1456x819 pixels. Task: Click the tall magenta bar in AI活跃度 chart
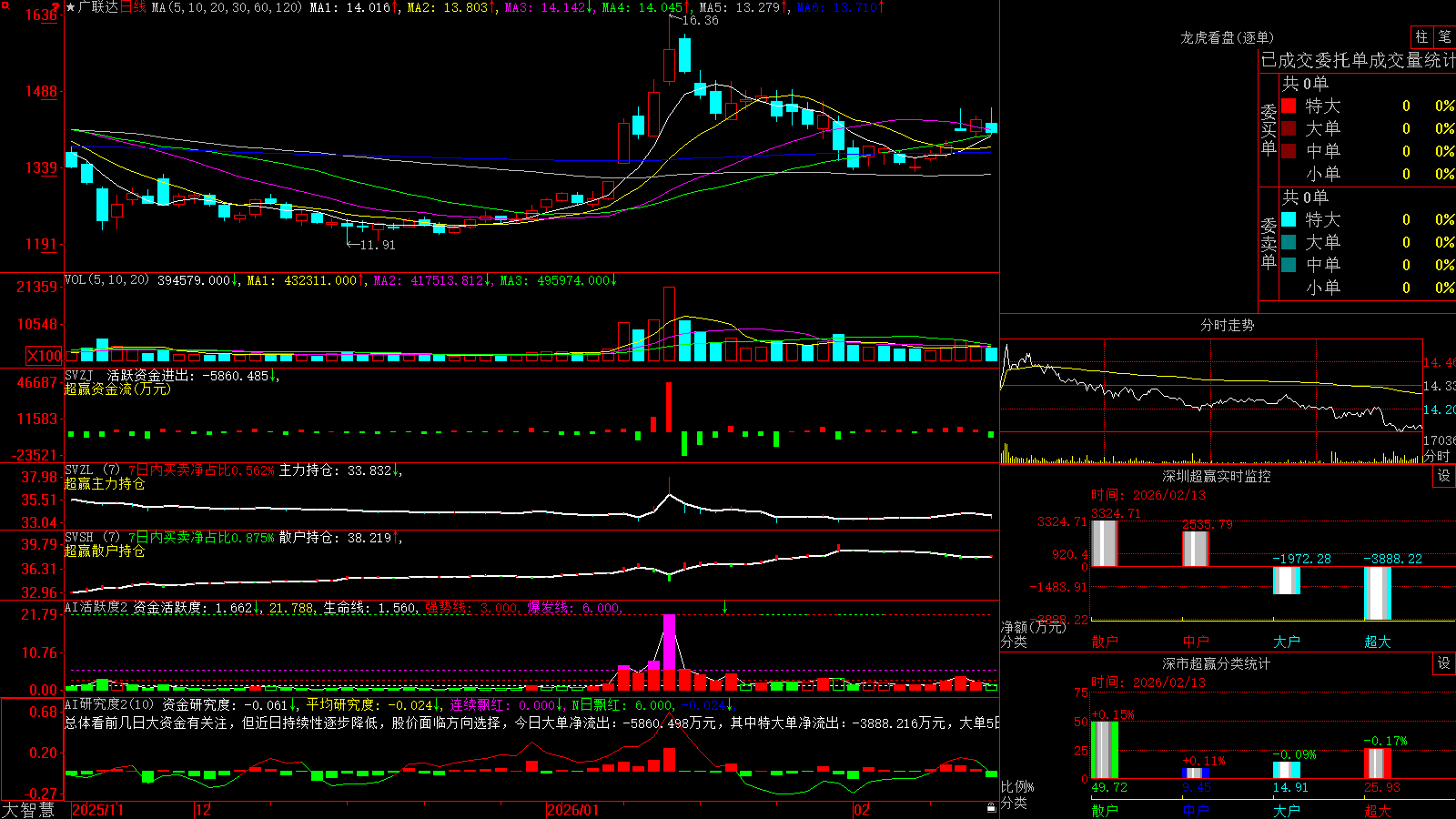(670, 642)
